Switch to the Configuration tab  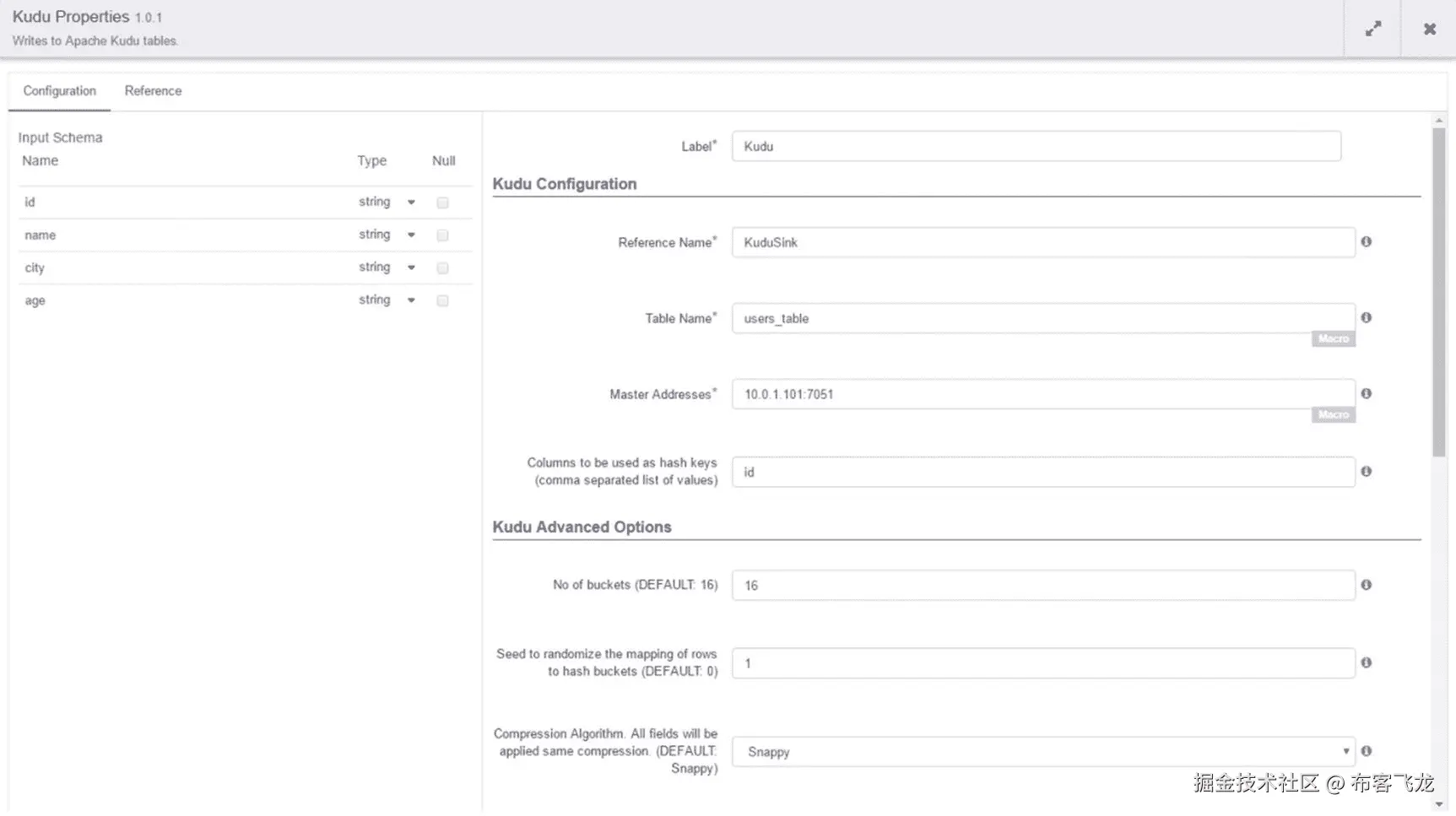point(59,91)
